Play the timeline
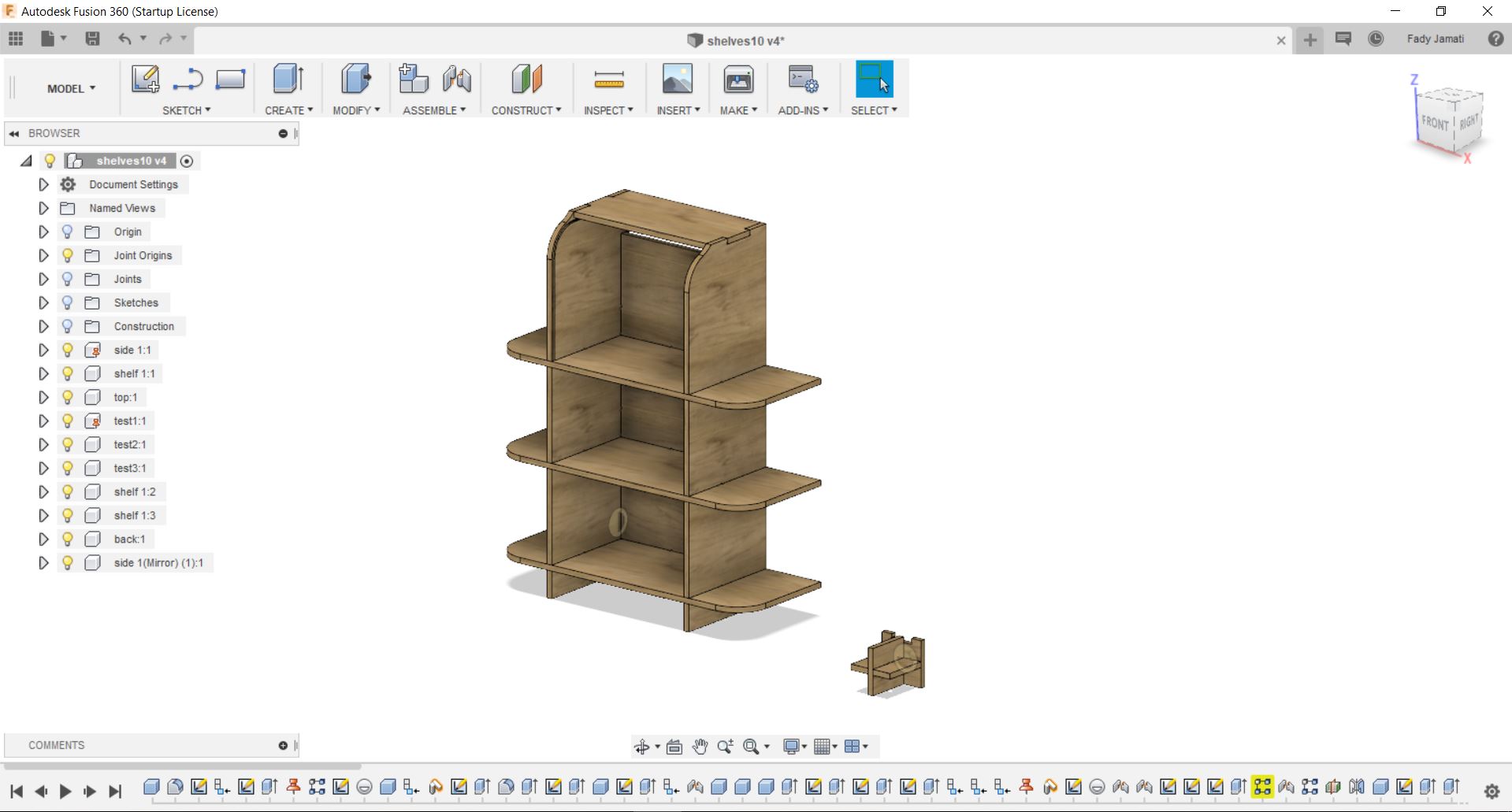The image size is (1512, 812). [65, 791]
